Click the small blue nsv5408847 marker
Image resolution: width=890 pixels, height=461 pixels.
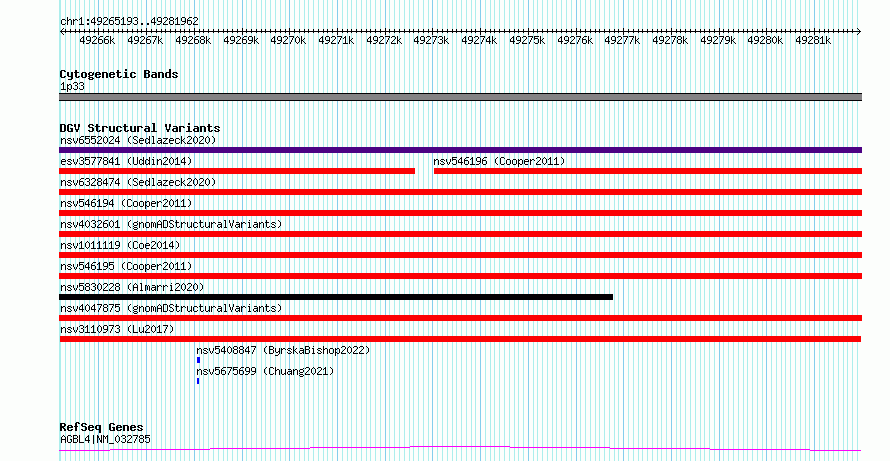199,360
